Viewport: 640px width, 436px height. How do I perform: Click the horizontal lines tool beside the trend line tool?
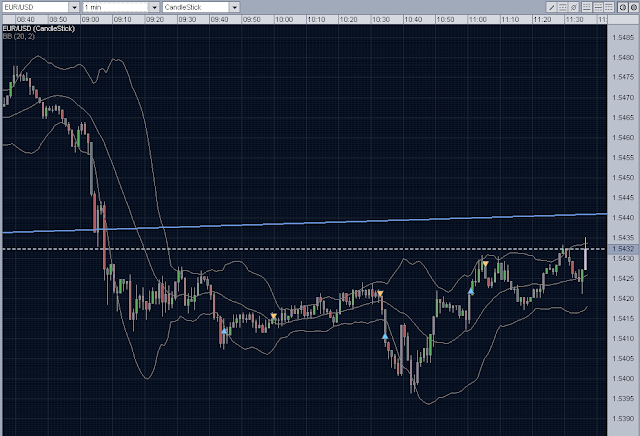(x=562, y=7)
